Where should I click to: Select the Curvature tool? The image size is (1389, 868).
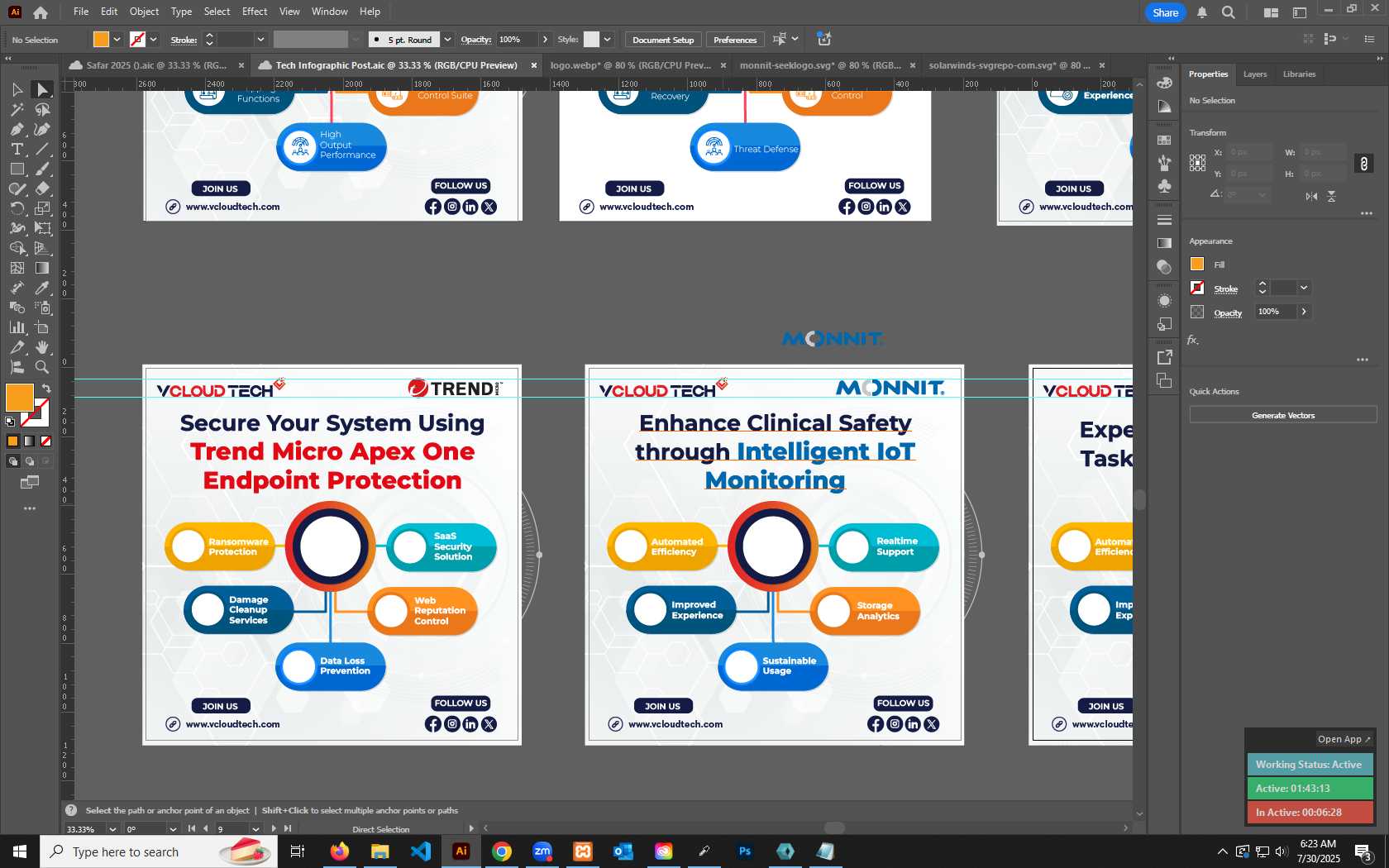(x=42, y=129)
